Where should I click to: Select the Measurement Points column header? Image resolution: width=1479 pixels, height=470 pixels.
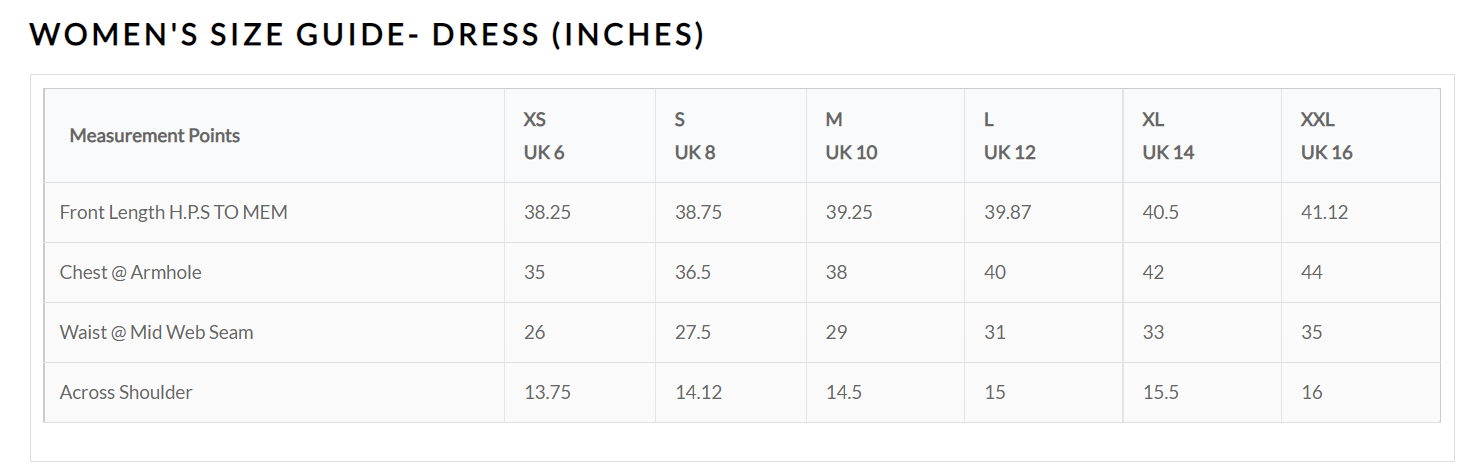point(155,136)
